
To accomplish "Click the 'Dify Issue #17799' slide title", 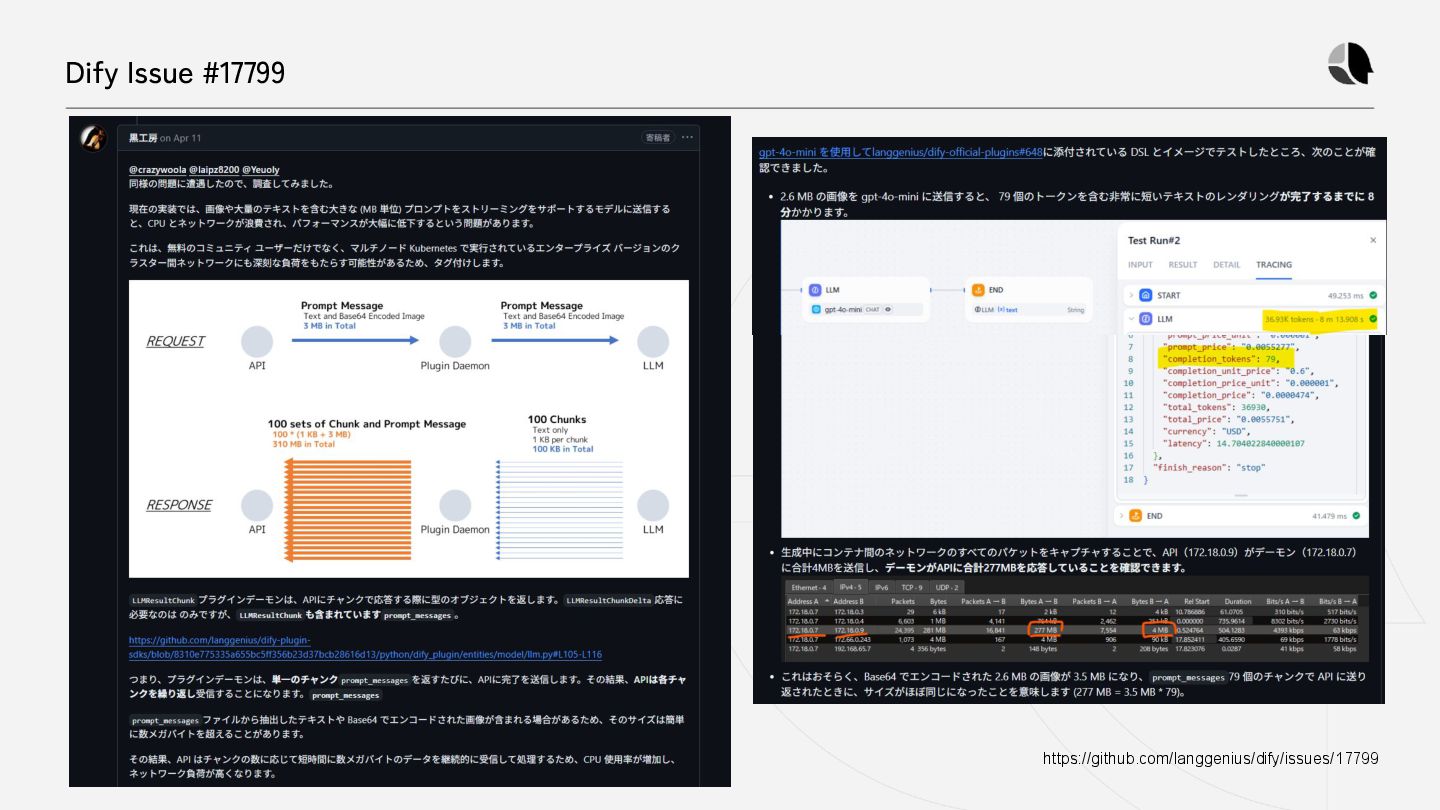I will tap(175, 73).
